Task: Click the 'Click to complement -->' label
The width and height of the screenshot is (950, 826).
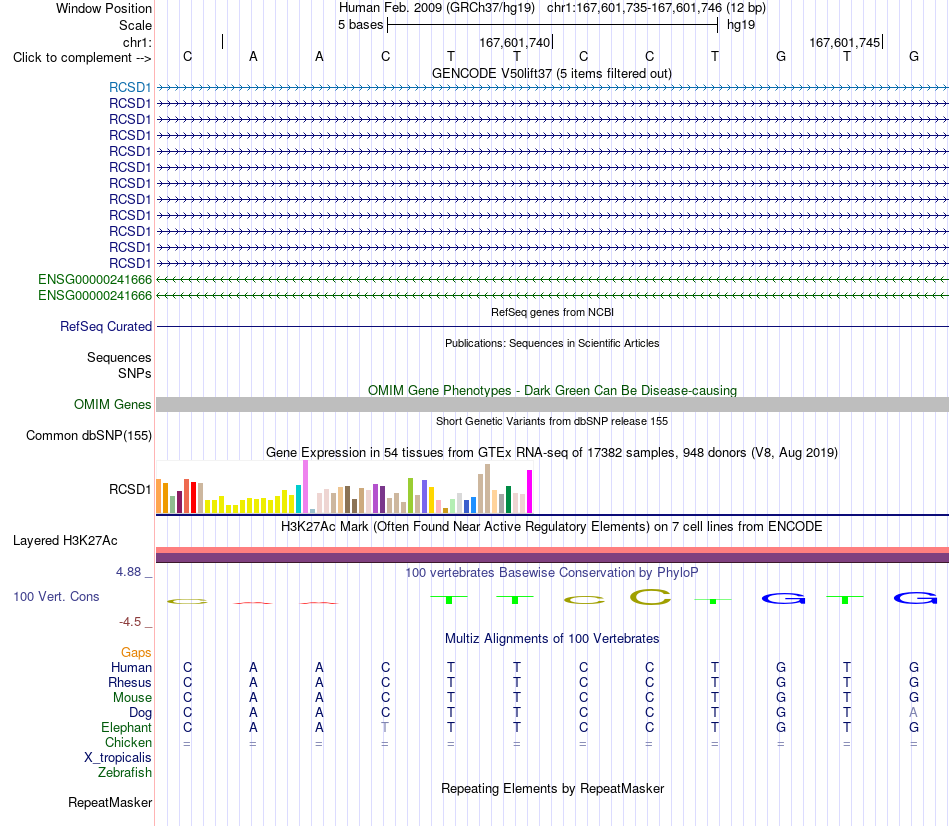Action: [82, 58]
